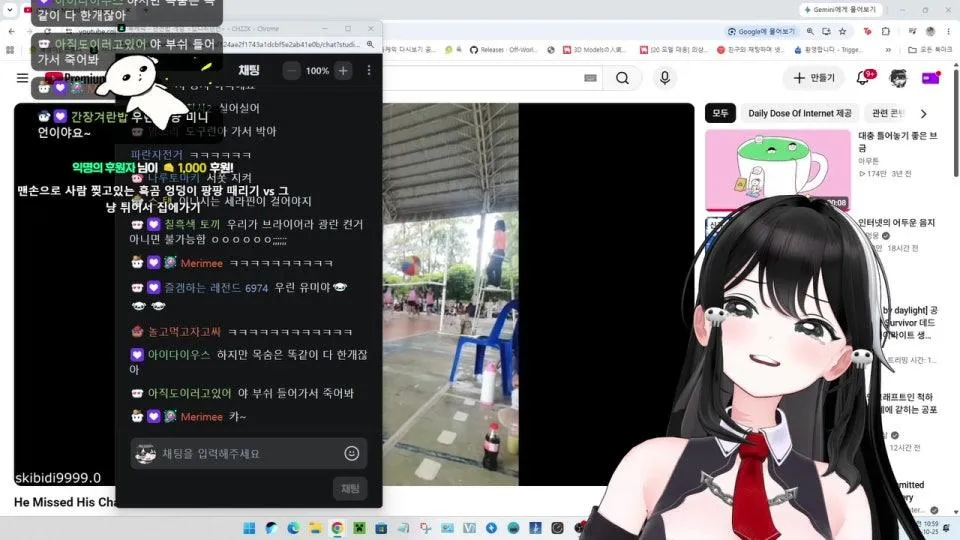Screen dimensions: 960x540
Task: Click username 즐겜하는 레전드 6974 in chat
Action: pos(216,287)
